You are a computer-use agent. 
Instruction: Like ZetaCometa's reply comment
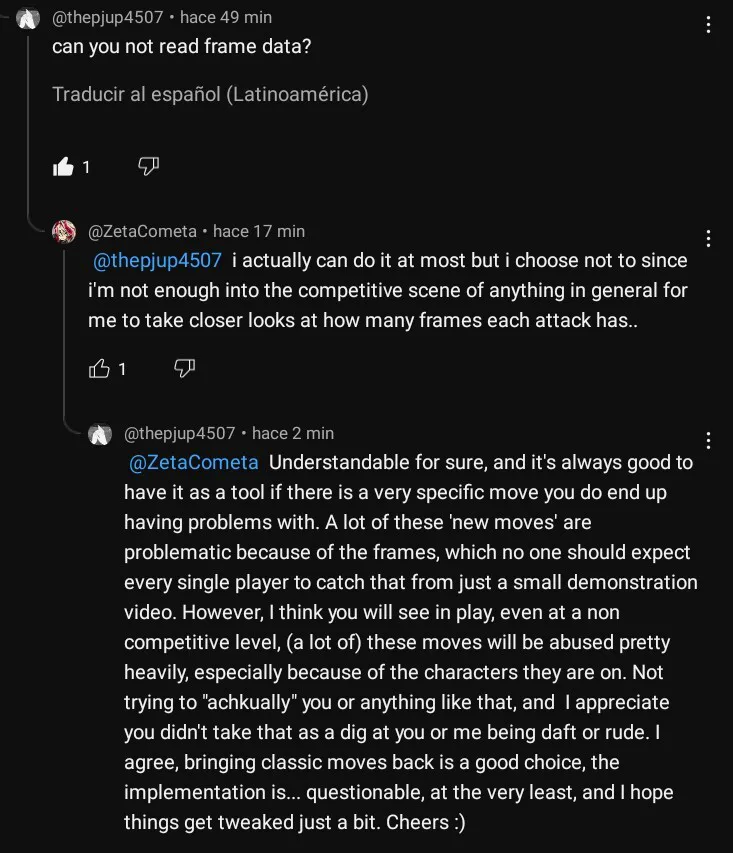(100, 369)
